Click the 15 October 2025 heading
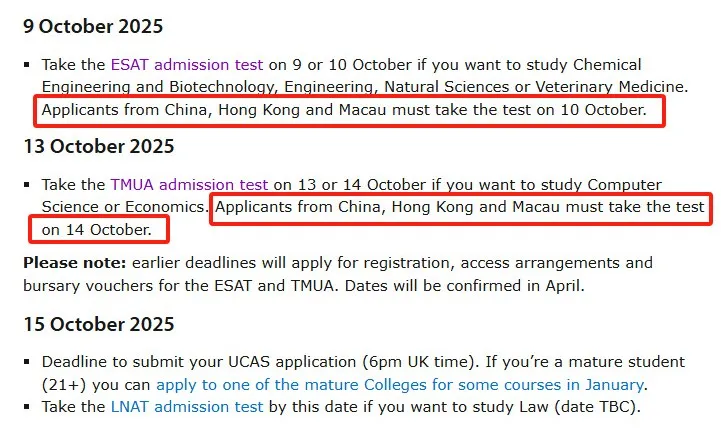 coord(99,324)
